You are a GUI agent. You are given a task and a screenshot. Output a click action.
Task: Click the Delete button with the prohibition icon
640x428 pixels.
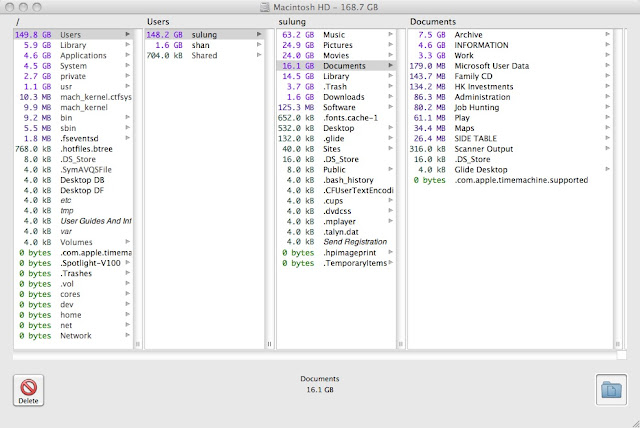point(28,390)
